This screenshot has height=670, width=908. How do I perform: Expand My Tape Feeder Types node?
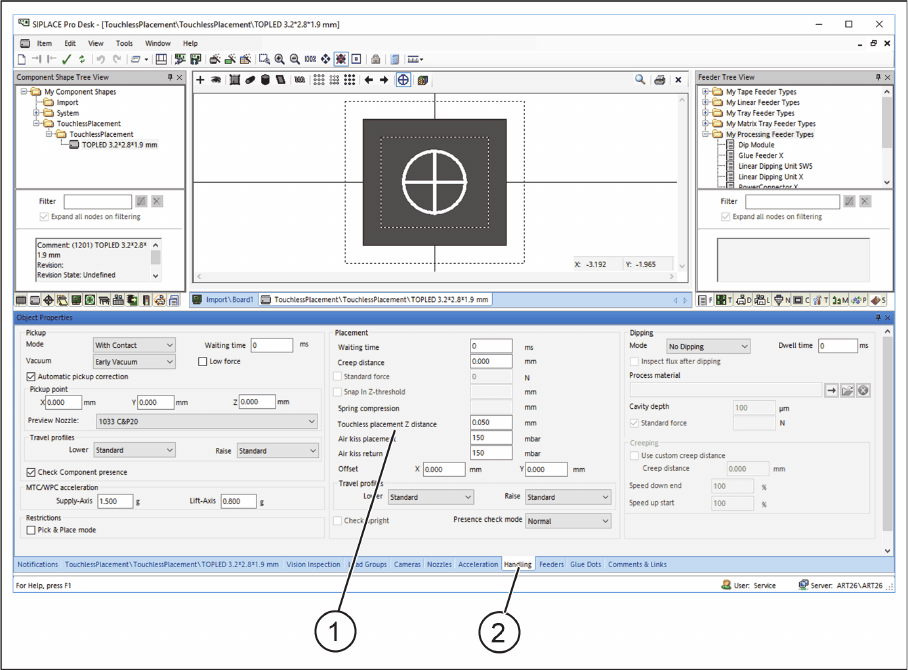click(706, 92)
